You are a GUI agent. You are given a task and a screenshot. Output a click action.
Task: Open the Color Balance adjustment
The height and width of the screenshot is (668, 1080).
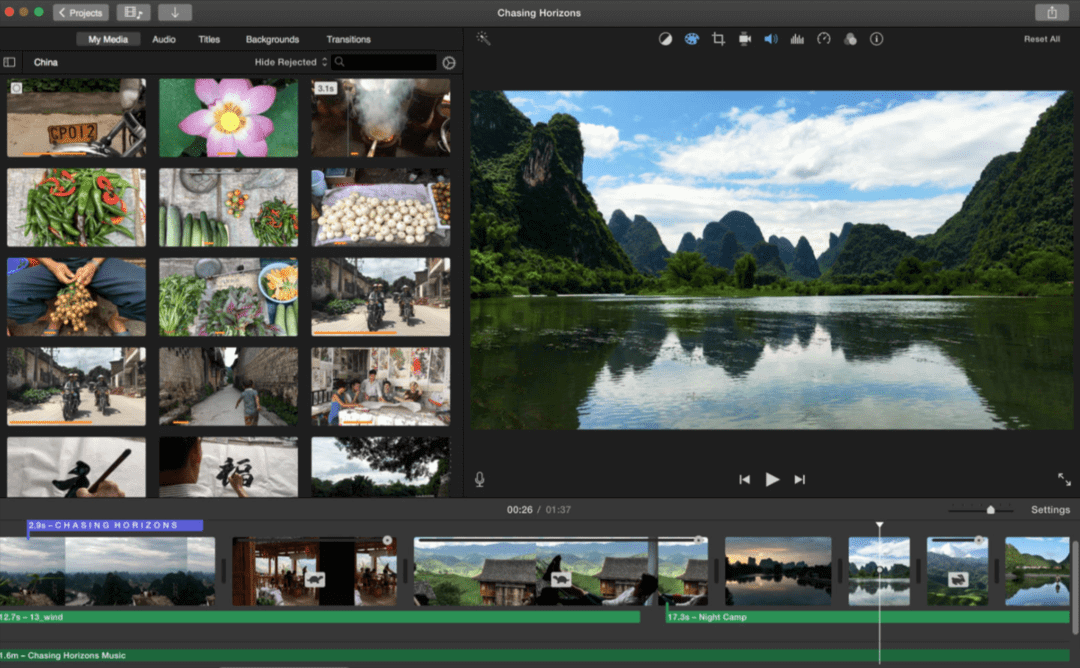[666, 39]
